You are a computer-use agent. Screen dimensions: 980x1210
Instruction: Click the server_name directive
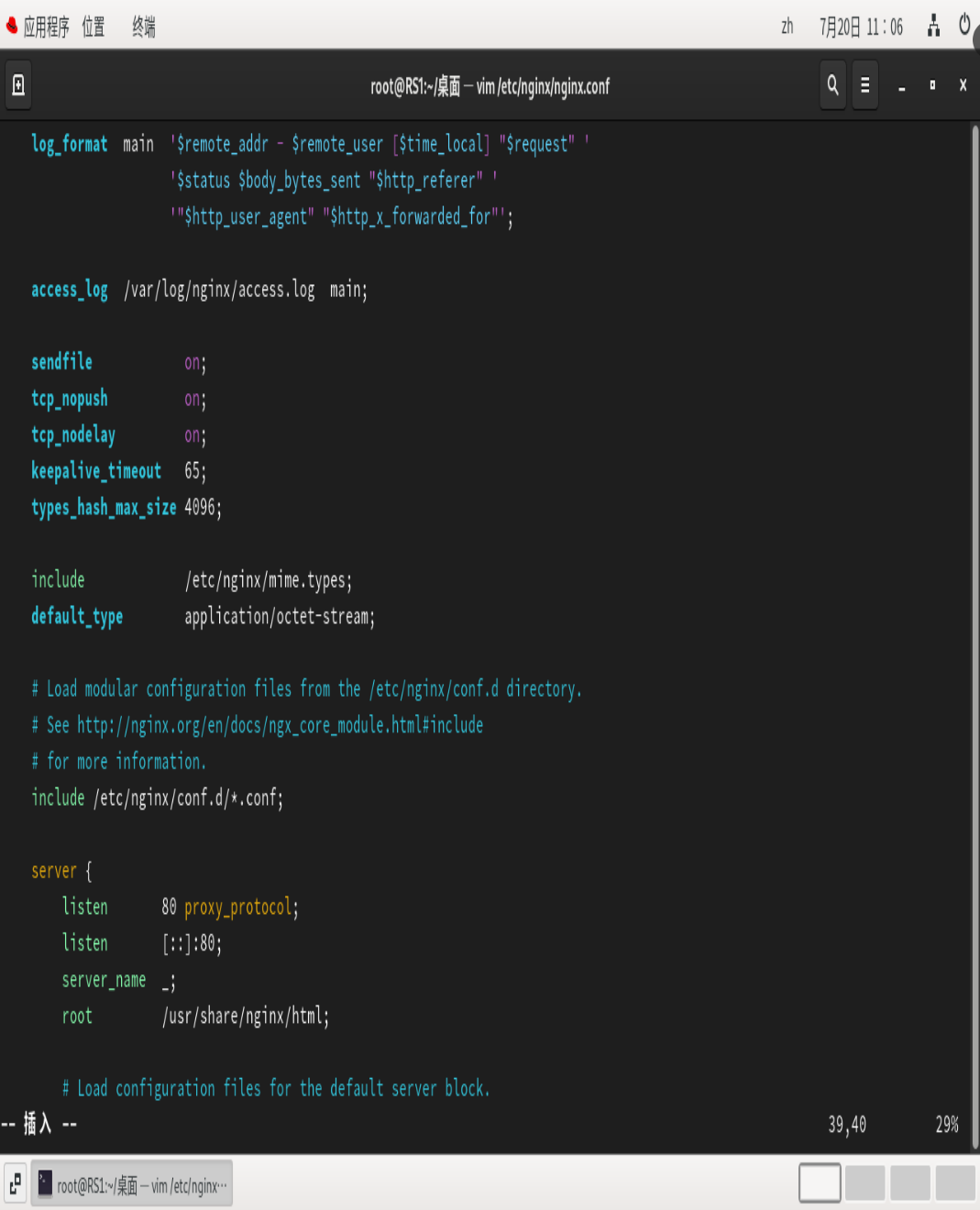(x=104, y=980)
